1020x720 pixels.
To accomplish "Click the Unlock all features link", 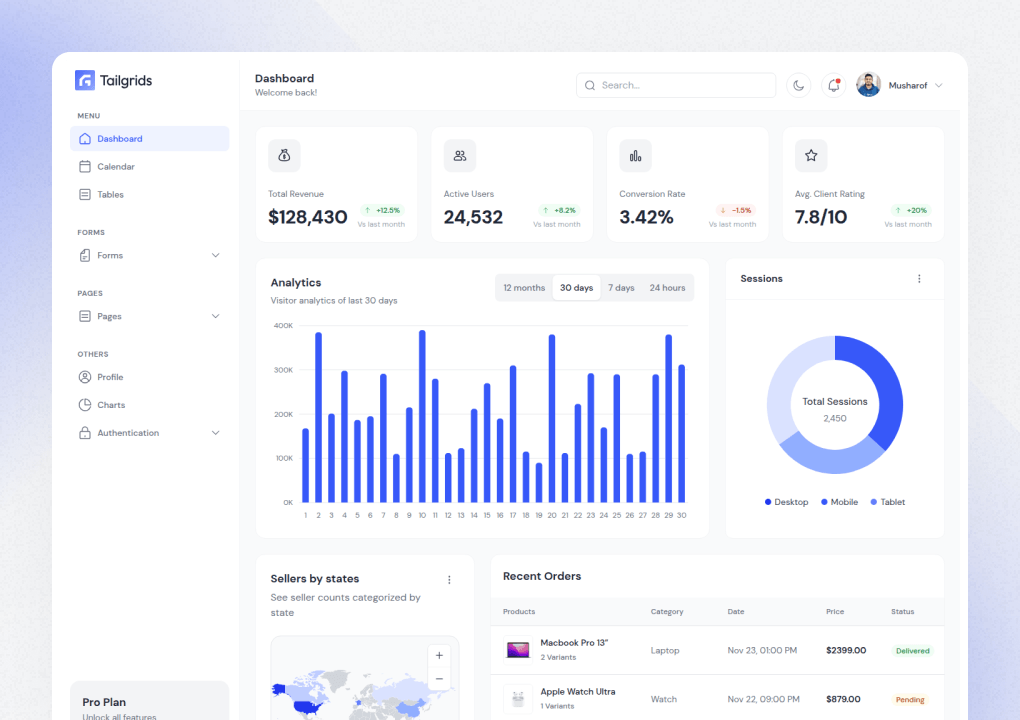I will pos(122,716).
